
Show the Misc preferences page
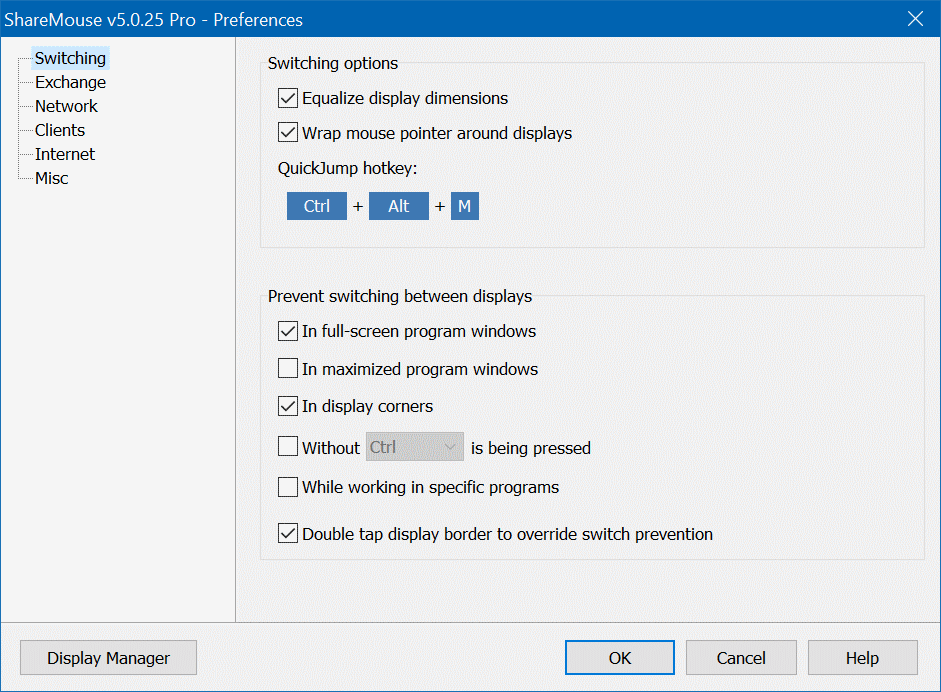click(x=52, y=178)
